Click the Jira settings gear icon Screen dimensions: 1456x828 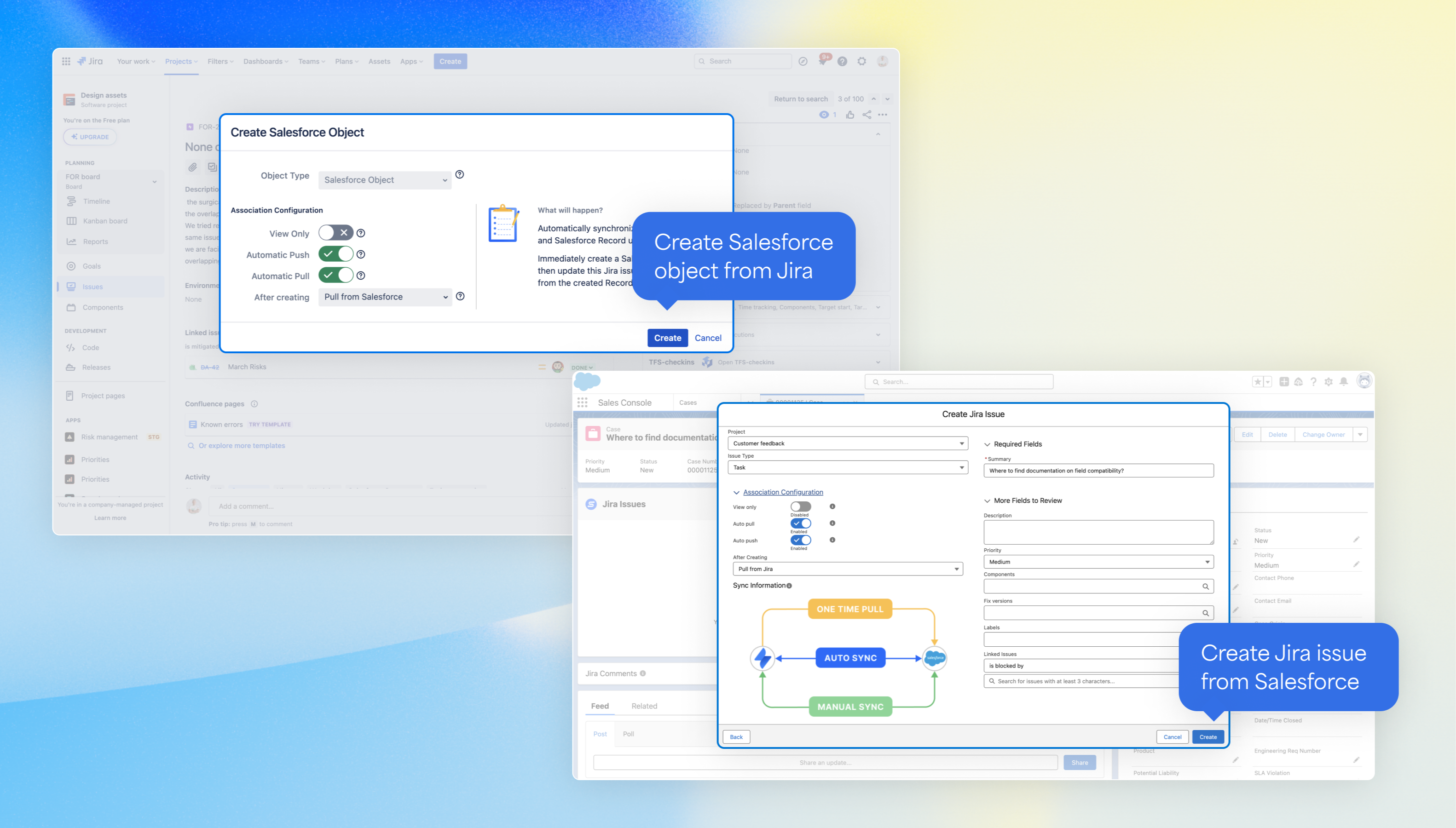pyautogui.click(x=861, y=62)
